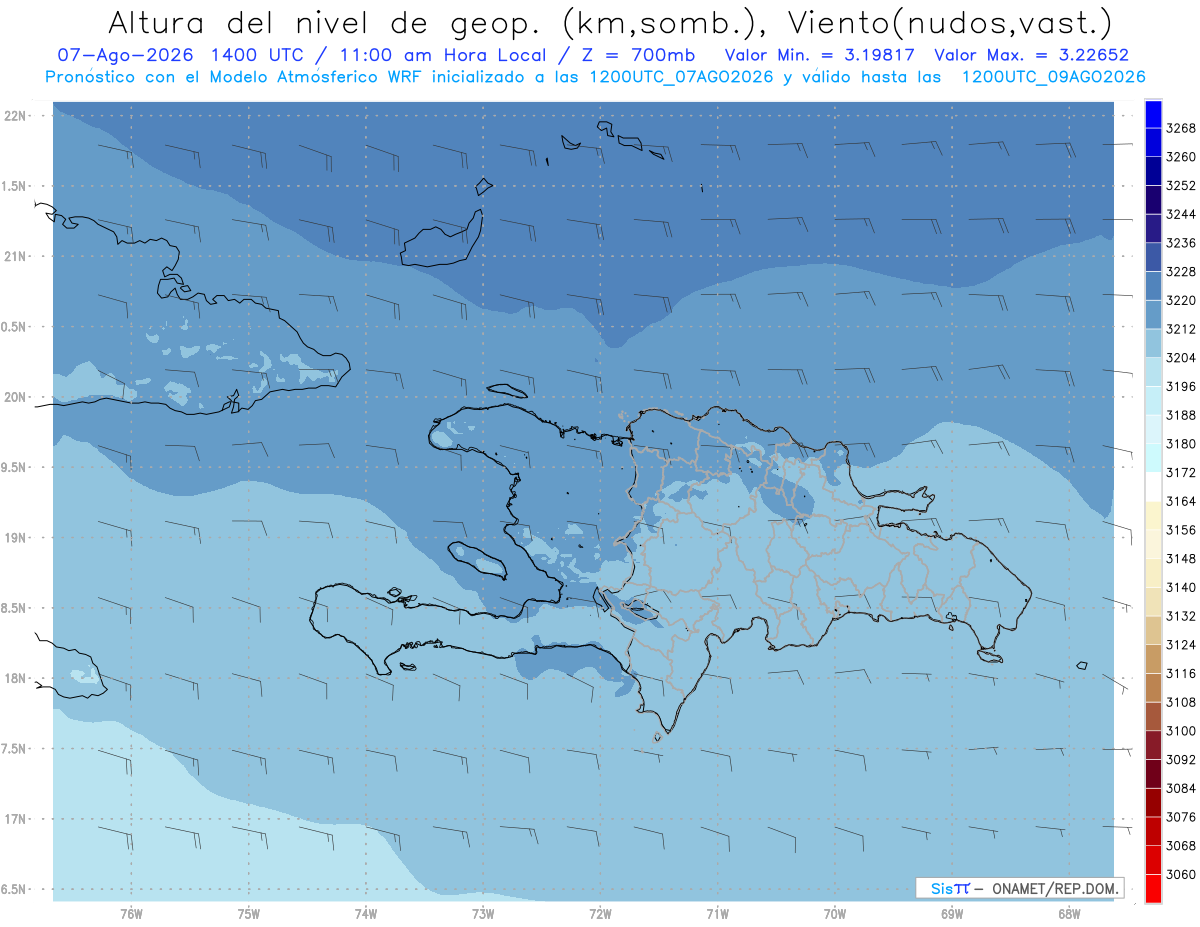Image resolution: width=1200 pixels, height=927 pixels.
Task: Click the 22N latitude axis label
Action: [x=14, y=116]
